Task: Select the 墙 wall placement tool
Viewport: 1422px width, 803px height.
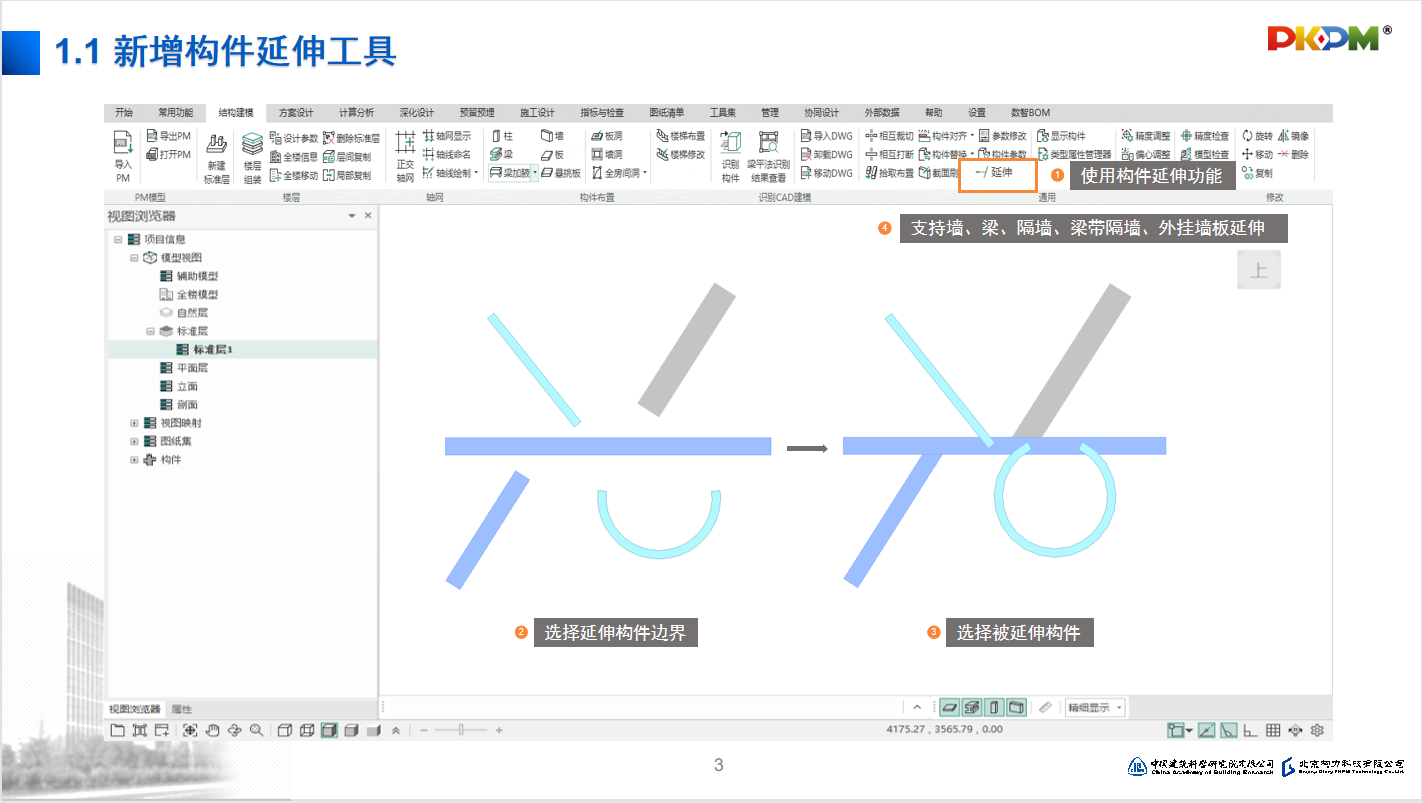Action: 552,136
